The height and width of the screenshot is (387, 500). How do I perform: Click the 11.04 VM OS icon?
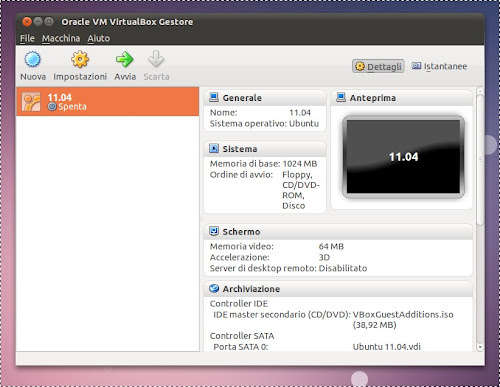pos(31,102)
